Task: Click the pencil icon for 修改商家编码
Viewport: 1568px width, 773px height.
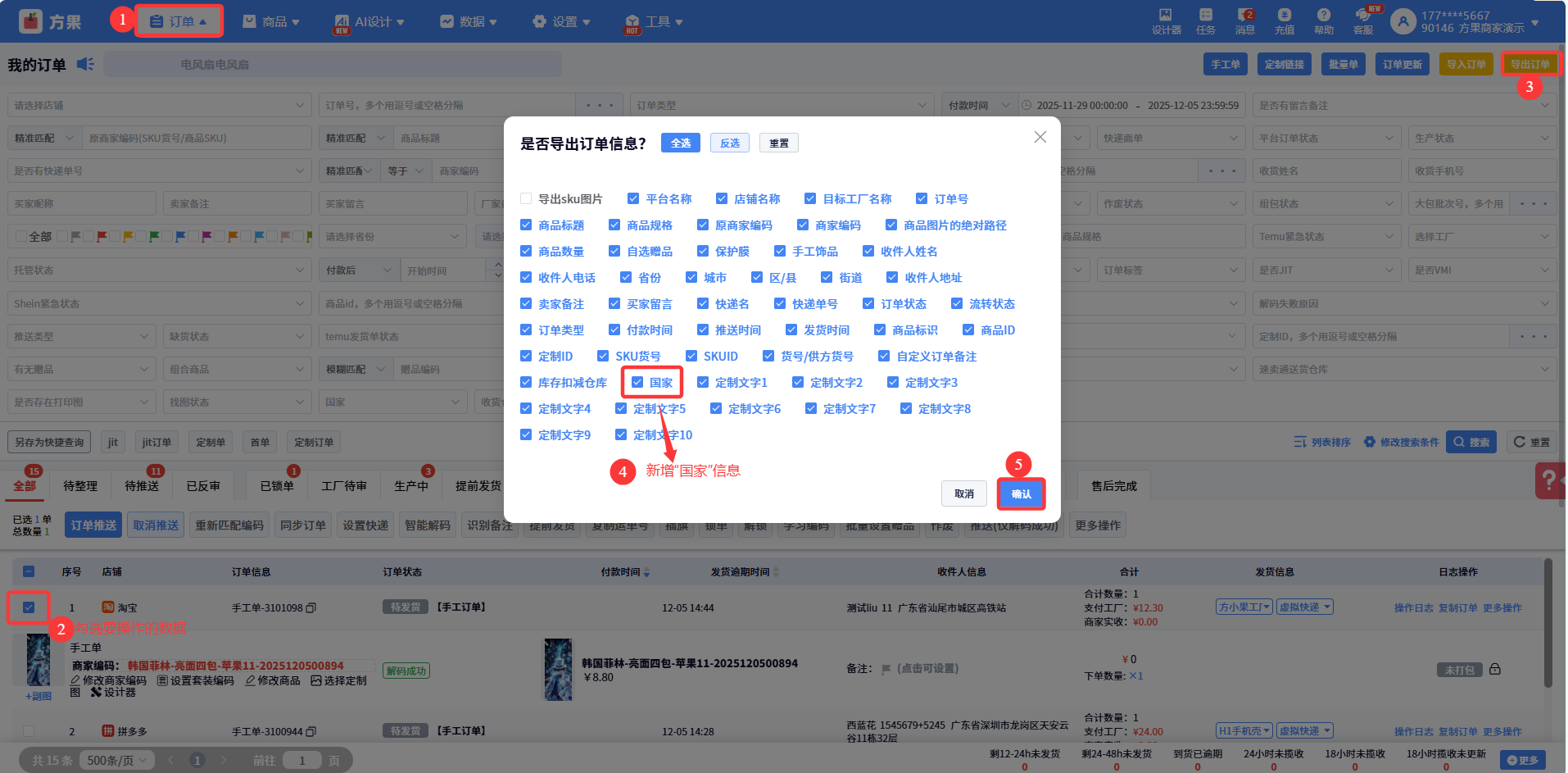Action: (x=75, y=680)
